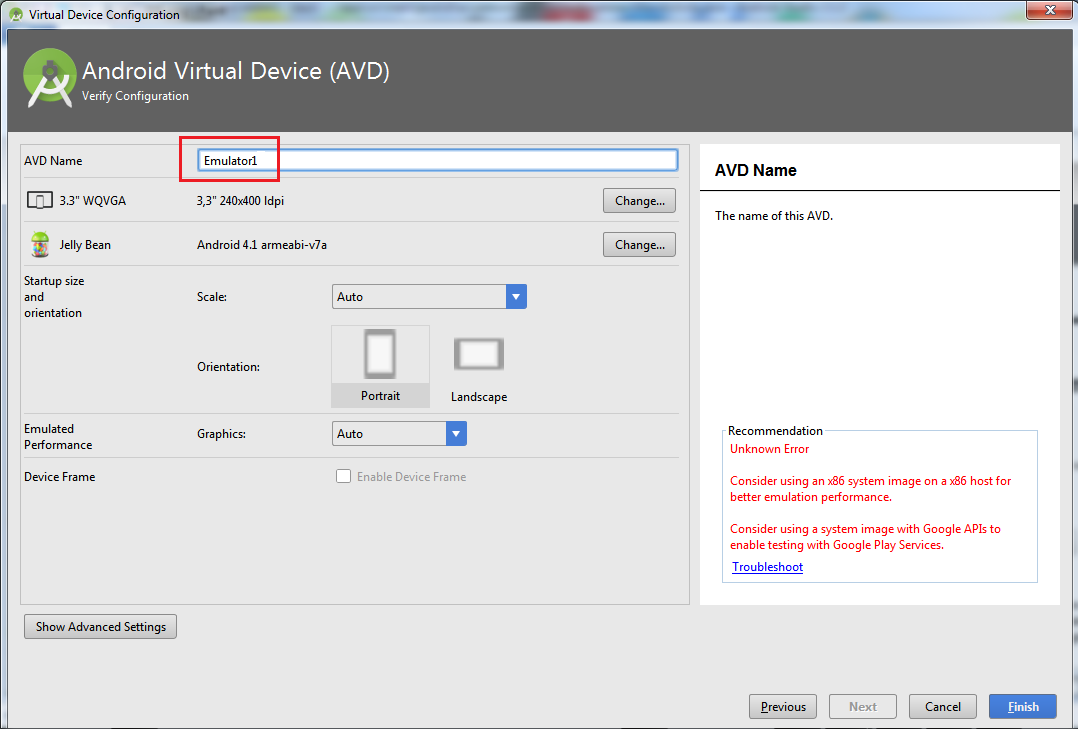Click the Emulator1 name input field
Image resolution: width=1078 pixels, height=729 pixels.
pos(430,160)
